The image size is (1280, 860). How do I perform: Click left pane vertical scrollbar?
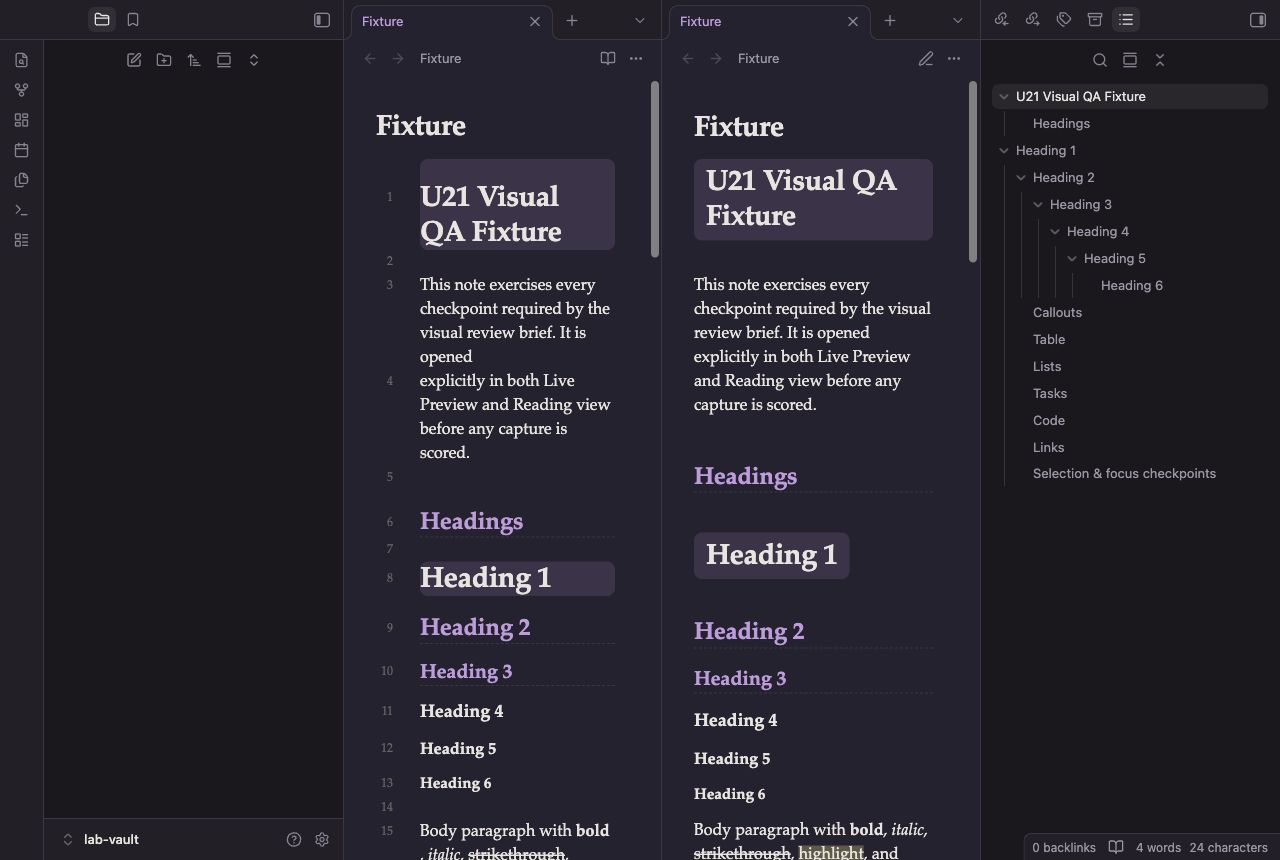[x=655, y=170]
